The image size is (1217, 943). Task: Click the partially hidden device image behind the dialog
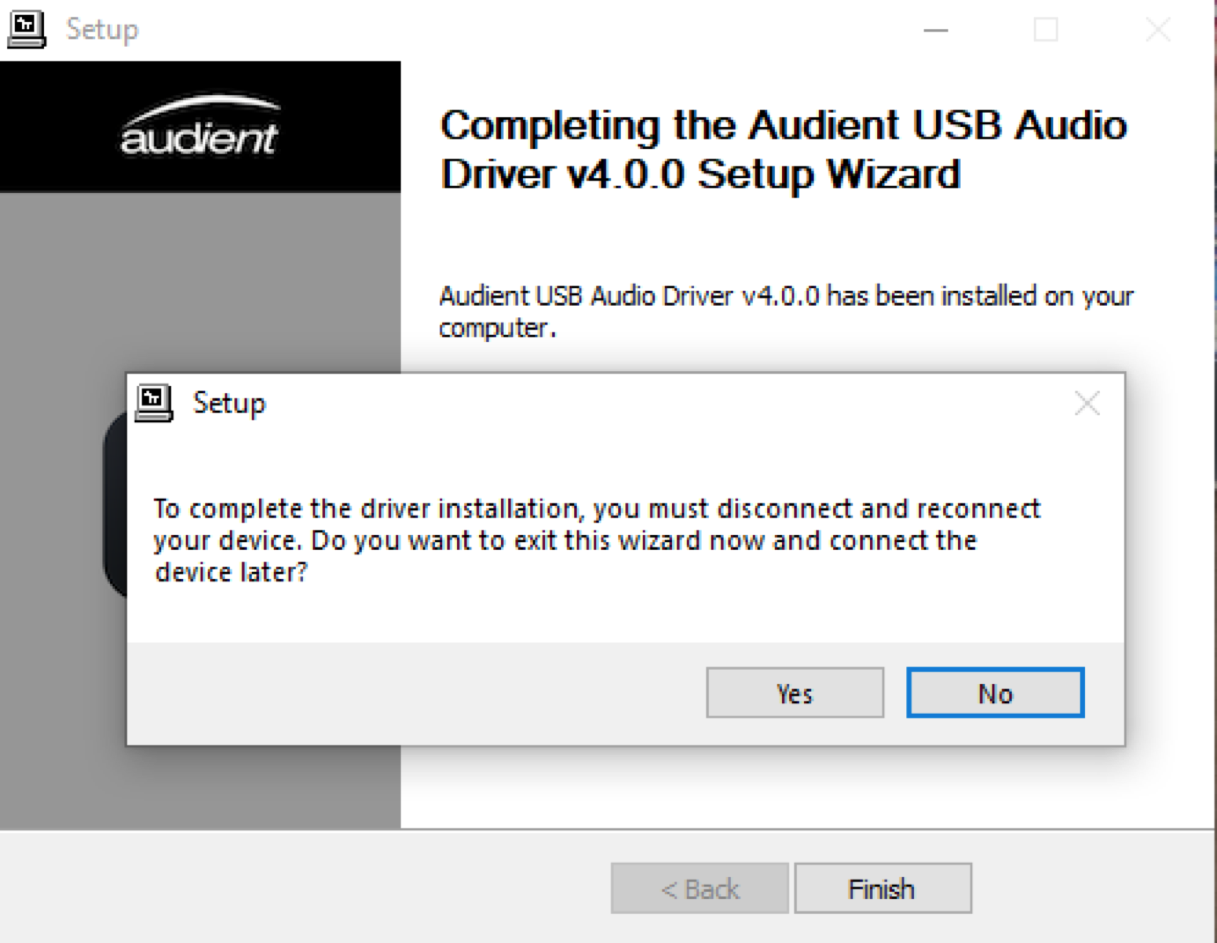point(114,505)
